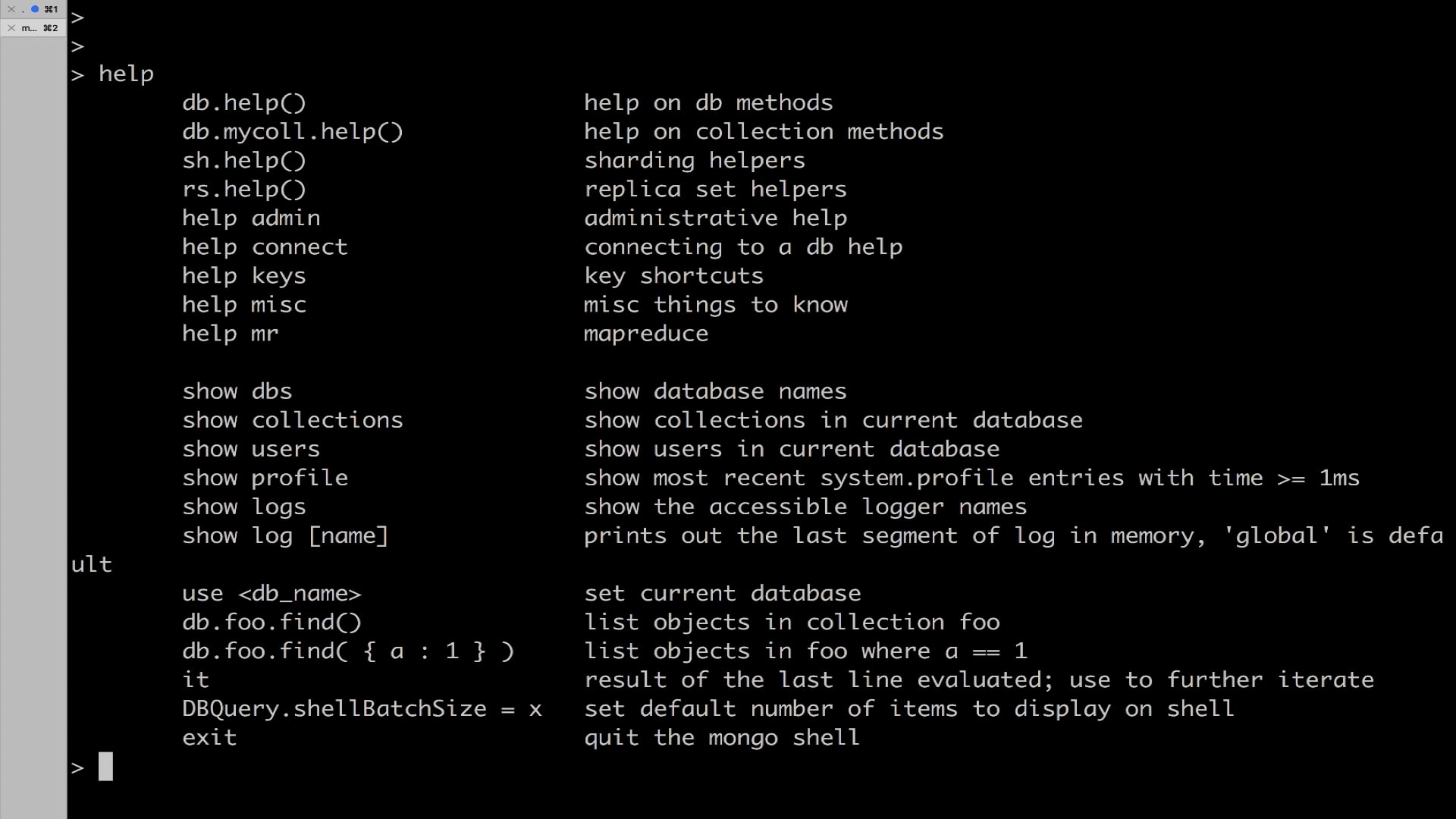Click the empty tab sidebar area below tabs
This screenshot has width=1456, height=819.
33,379
